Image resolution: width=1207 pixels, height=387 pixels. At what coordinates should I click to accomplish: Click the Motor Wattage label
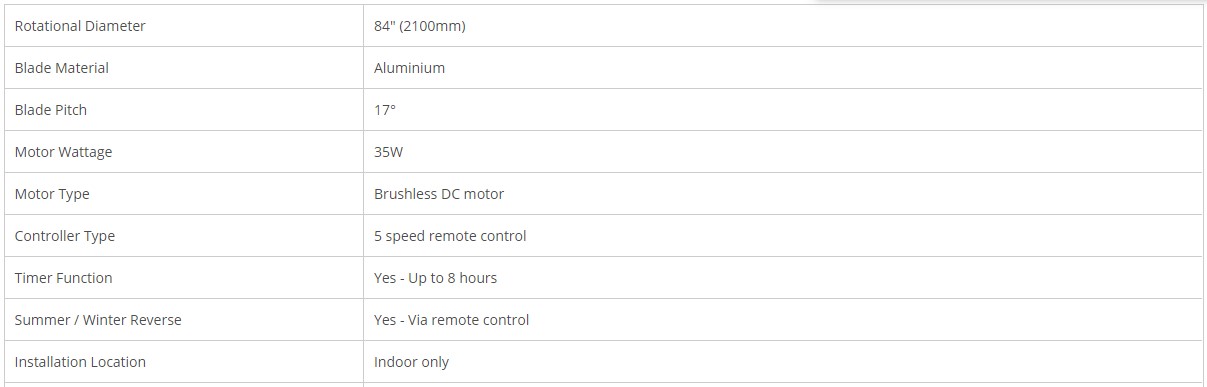(x=64, y=152)
